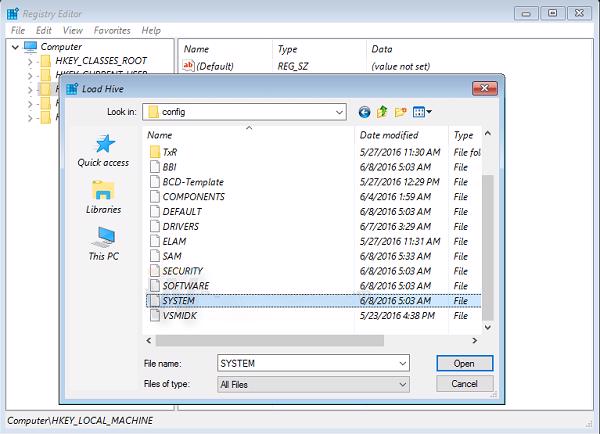This screenshot has height=434, width=600.
Task: Click the scroll down arrow of file list
Action: [488, 327]
